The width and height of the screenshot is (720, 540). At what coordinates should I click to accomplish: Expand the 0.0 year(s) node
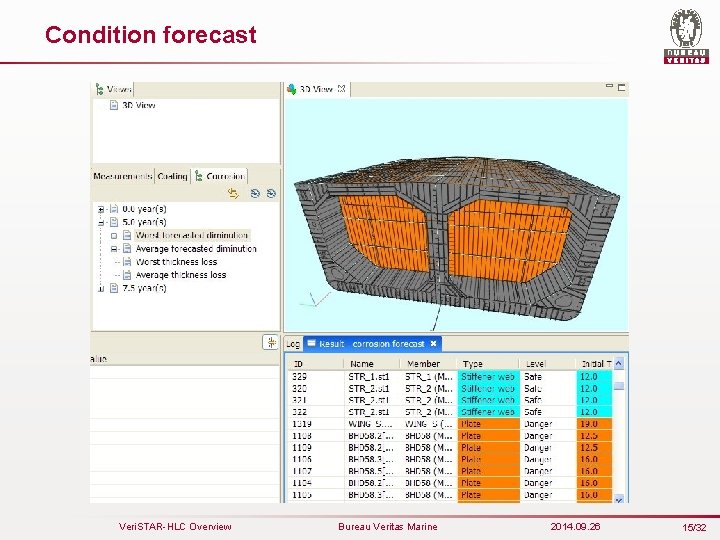coord(101,209)
